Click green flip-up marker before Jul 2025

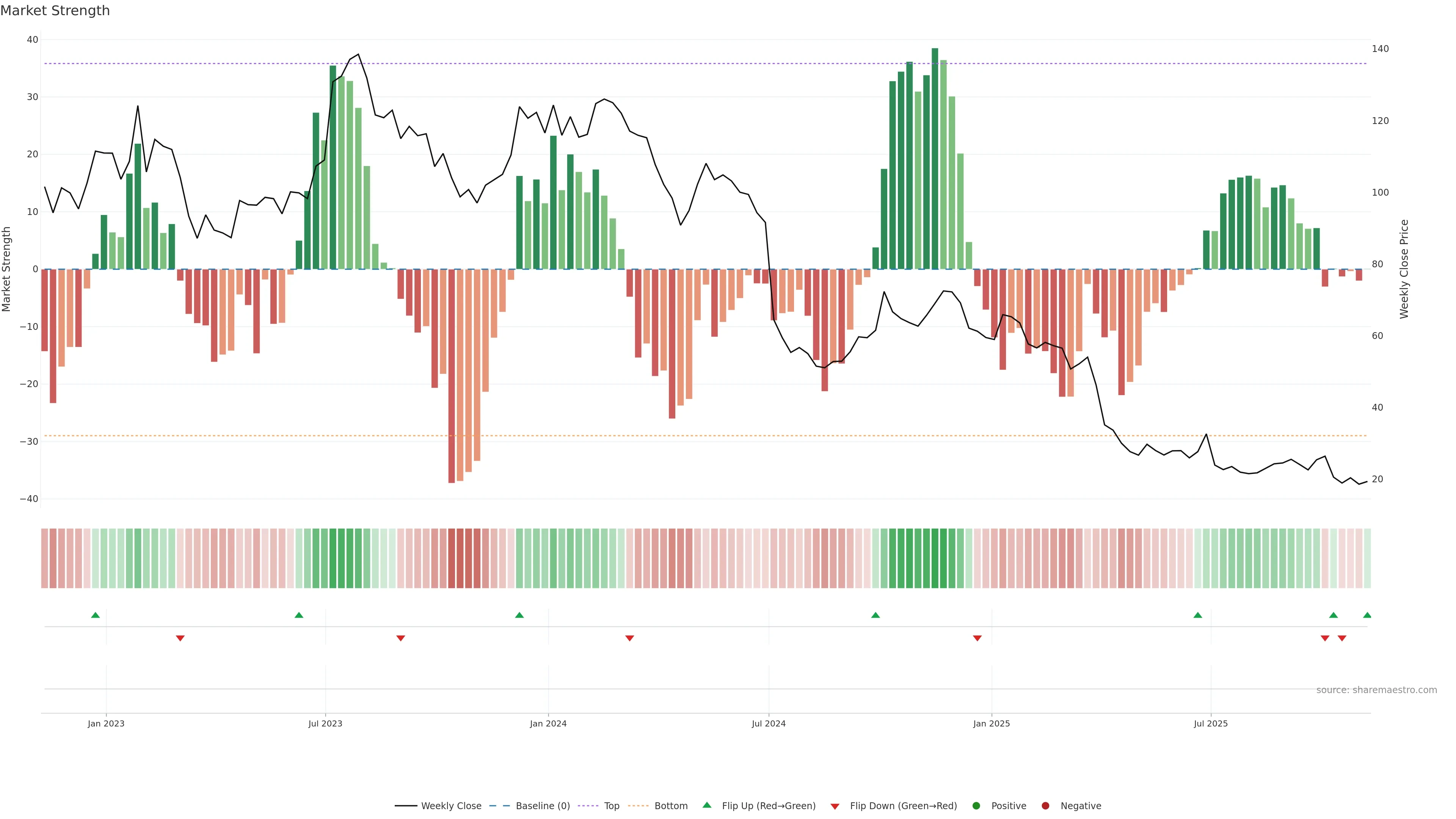1198,615
